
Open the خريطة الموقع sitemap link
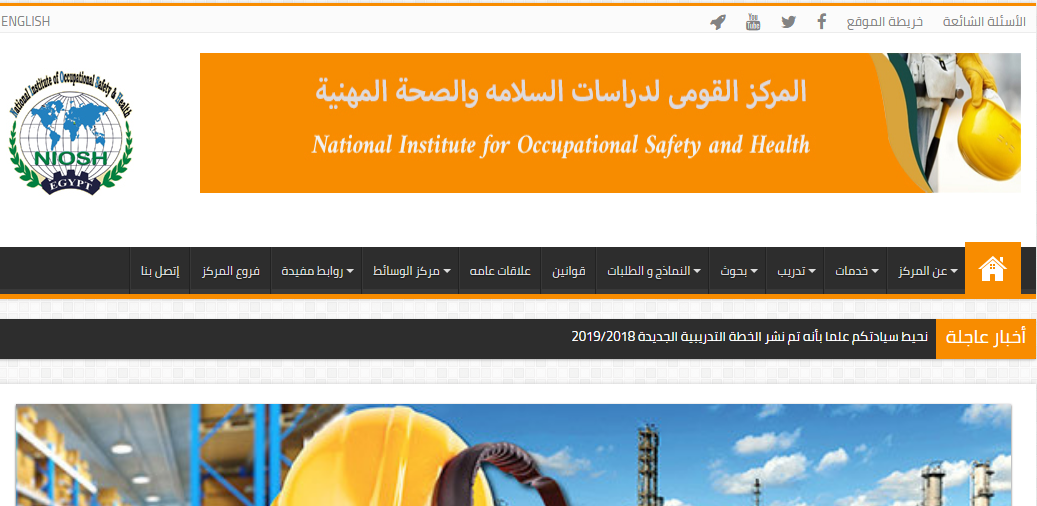(x=884, y=22)
